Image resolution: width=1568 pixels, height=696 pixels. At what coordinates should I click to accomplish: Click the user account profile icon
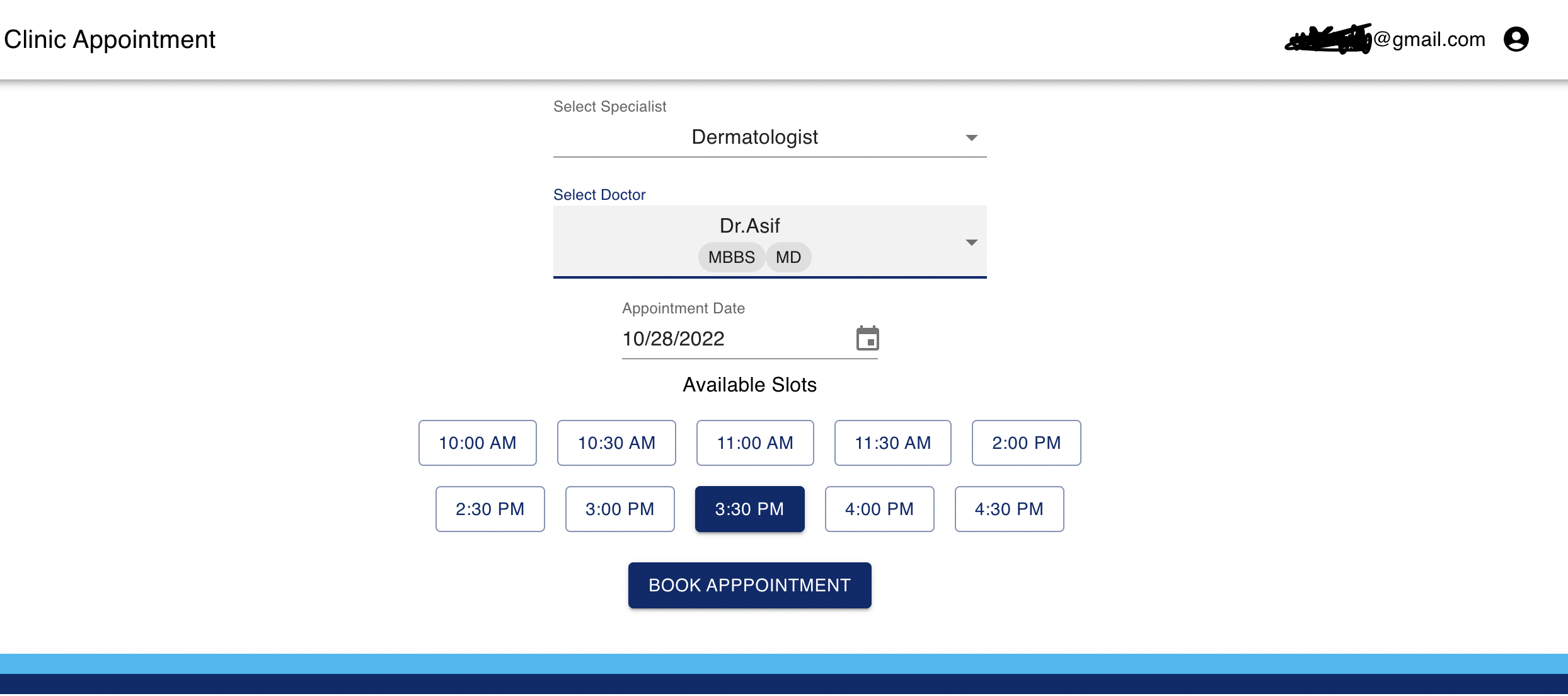(1516, 39)
